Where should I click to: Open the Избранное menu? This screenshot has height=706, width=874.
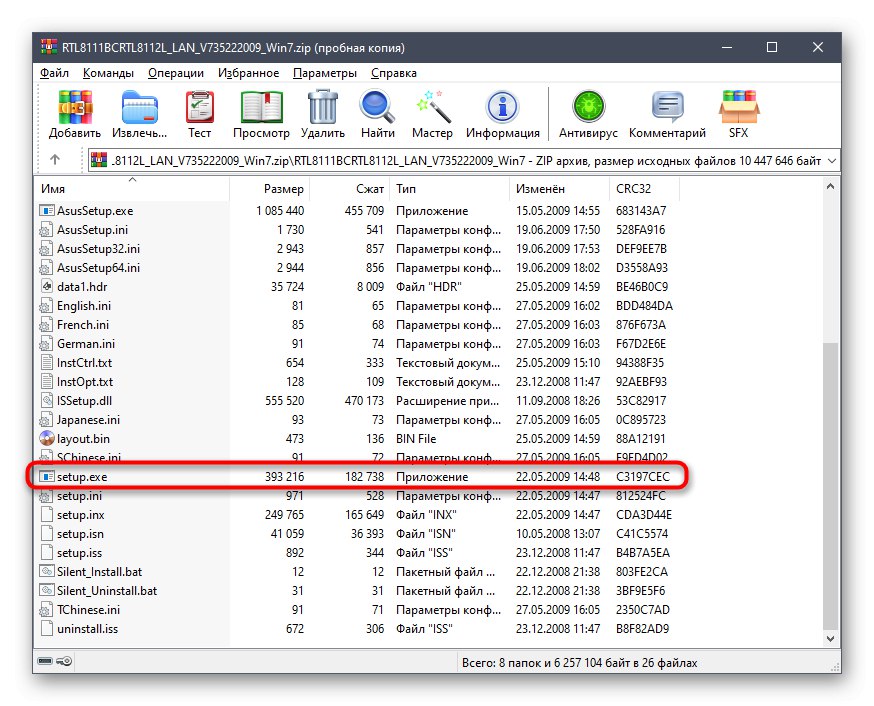(x=249, y=73)
